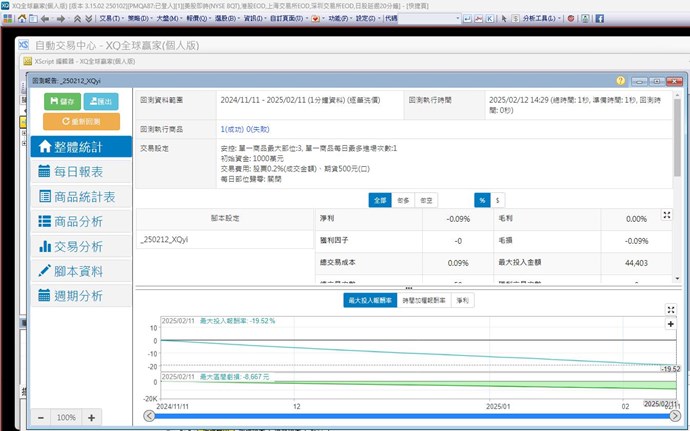The height and width of the screenshot is (431, 690).
Task: Switch chart to 最大投入報酬率 tab
Action: [368, 299]
